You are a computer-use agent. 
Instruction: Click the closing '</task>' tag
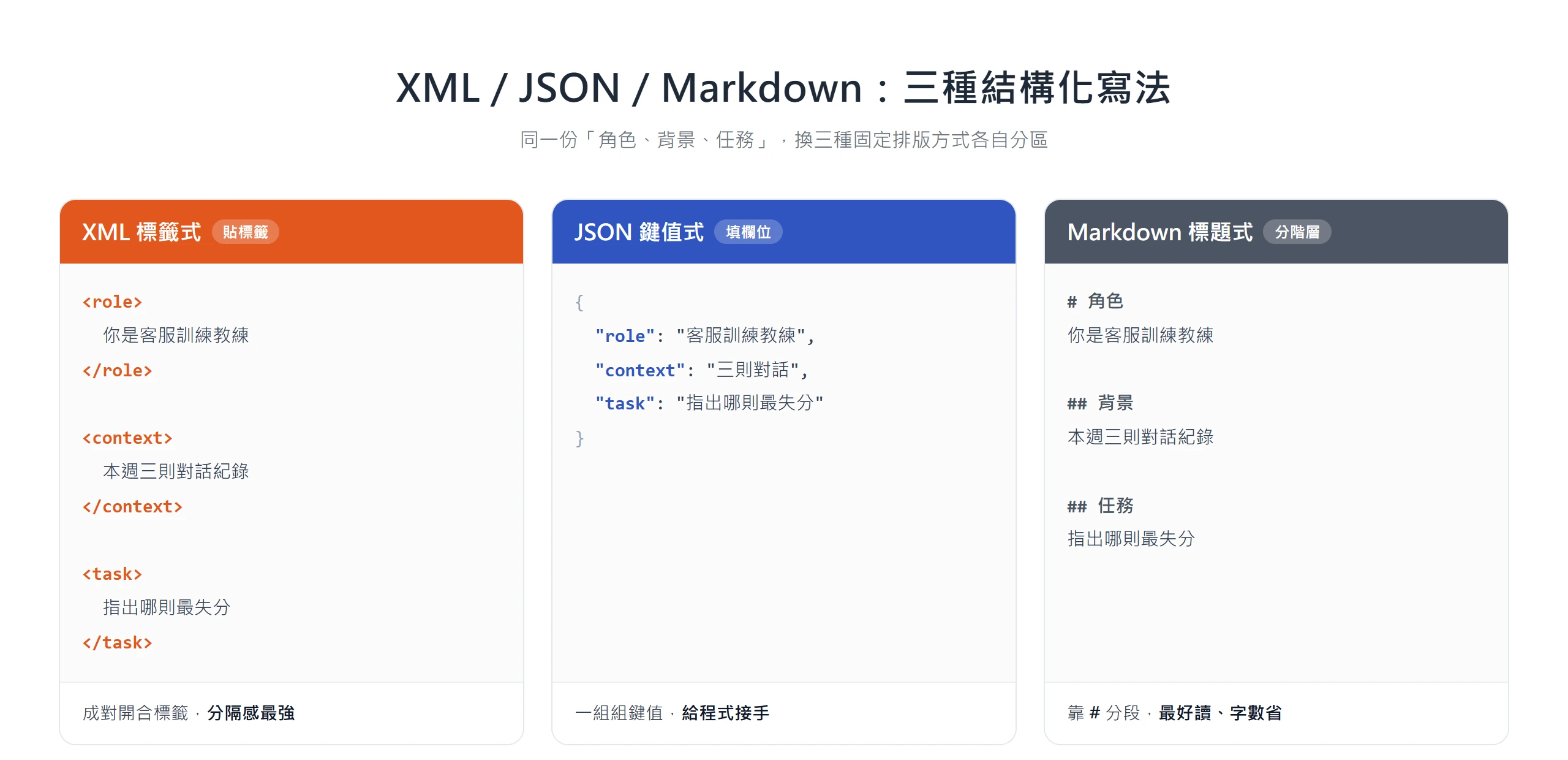coord(117,643)
